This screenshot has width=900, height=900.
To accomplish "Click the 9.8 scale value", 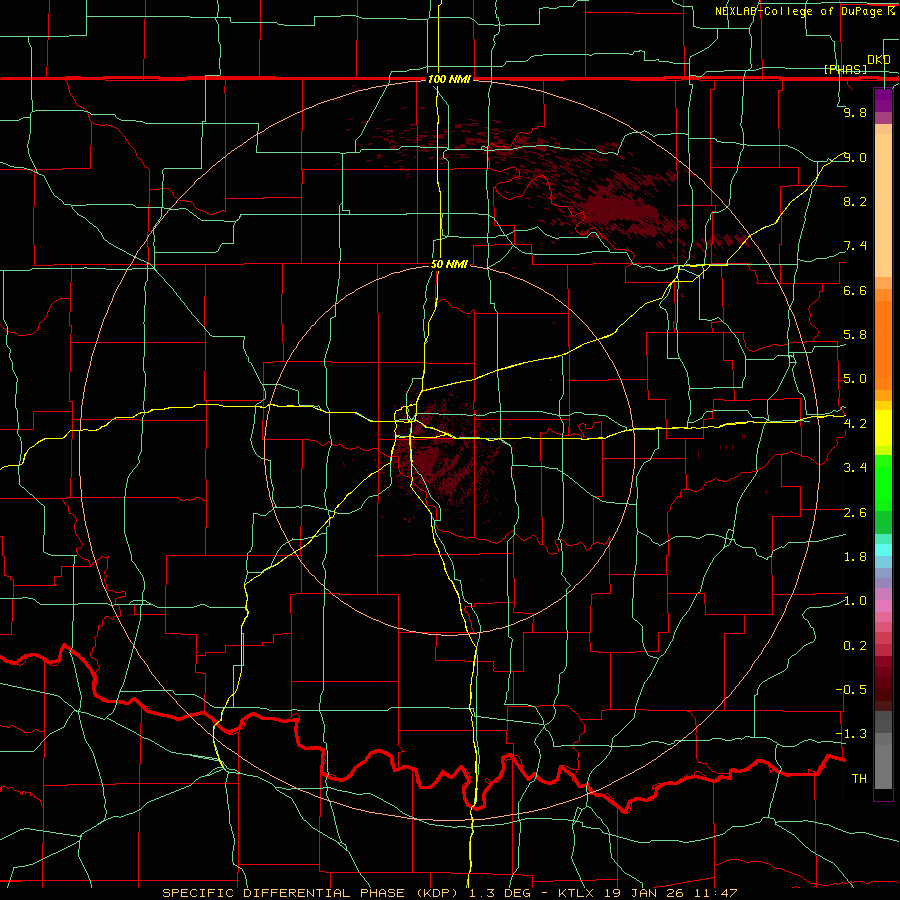I will click(x=855, y=112).
